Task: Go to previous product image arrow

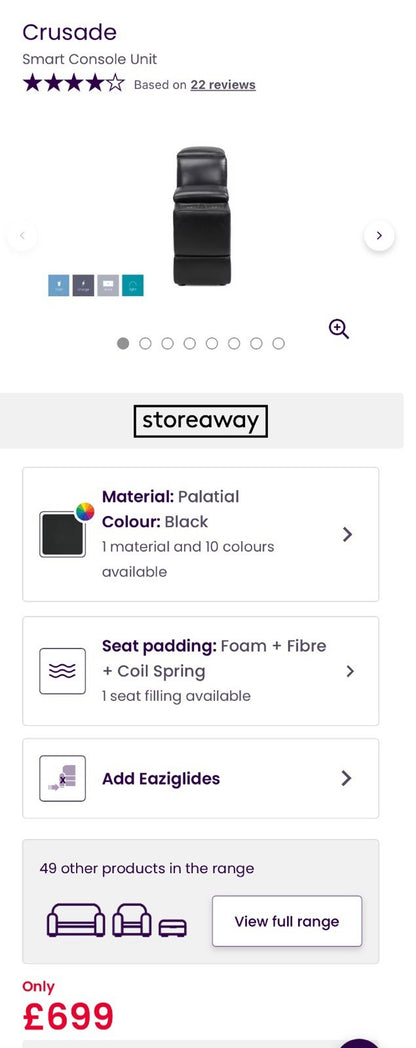Action: click(22, 236)
